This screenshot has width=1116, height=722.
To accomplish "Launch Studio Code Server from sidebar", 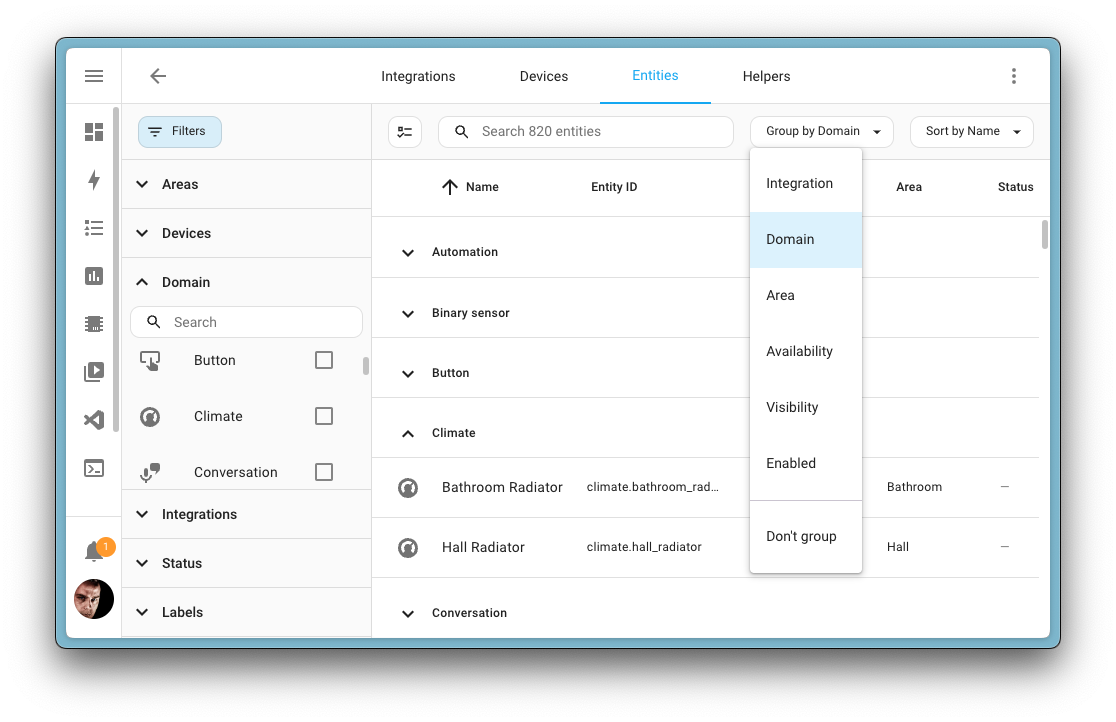I will pyautogui.click(x=93, y=420).
